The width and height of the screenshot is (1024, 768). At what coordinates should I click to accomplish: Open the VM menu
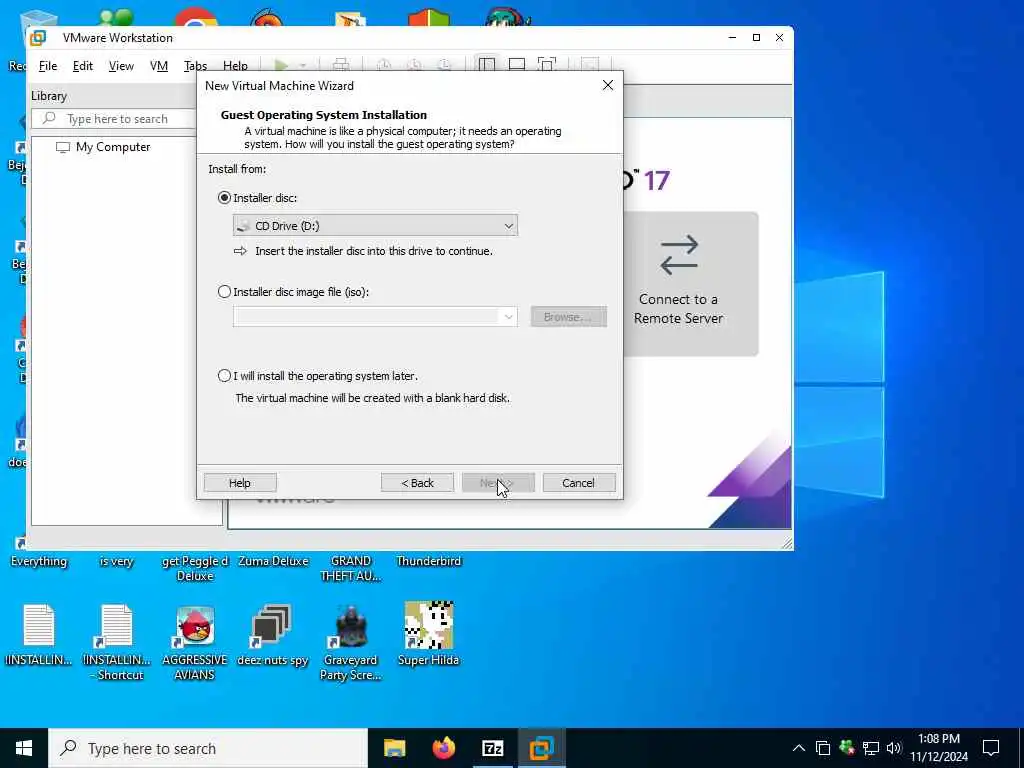[x=159, y=66]
